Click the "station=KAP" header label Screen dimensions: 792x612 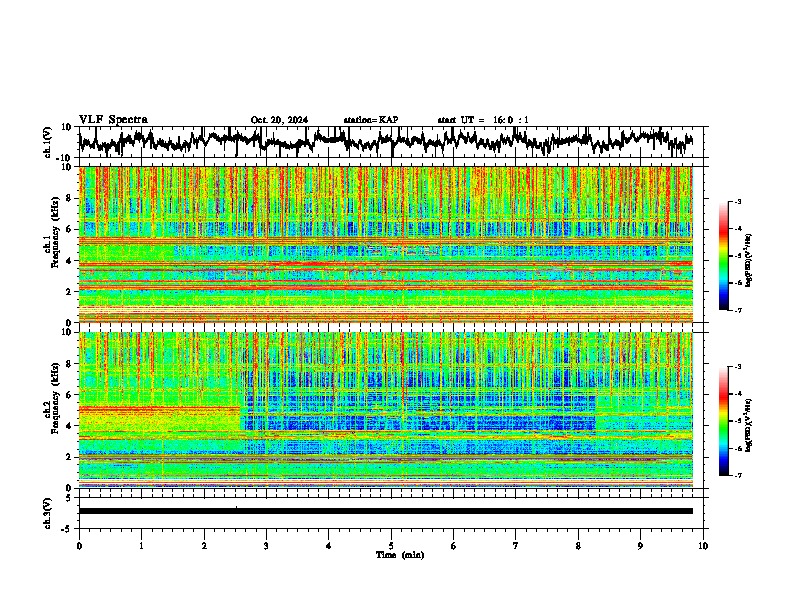(x=371, y=120)
